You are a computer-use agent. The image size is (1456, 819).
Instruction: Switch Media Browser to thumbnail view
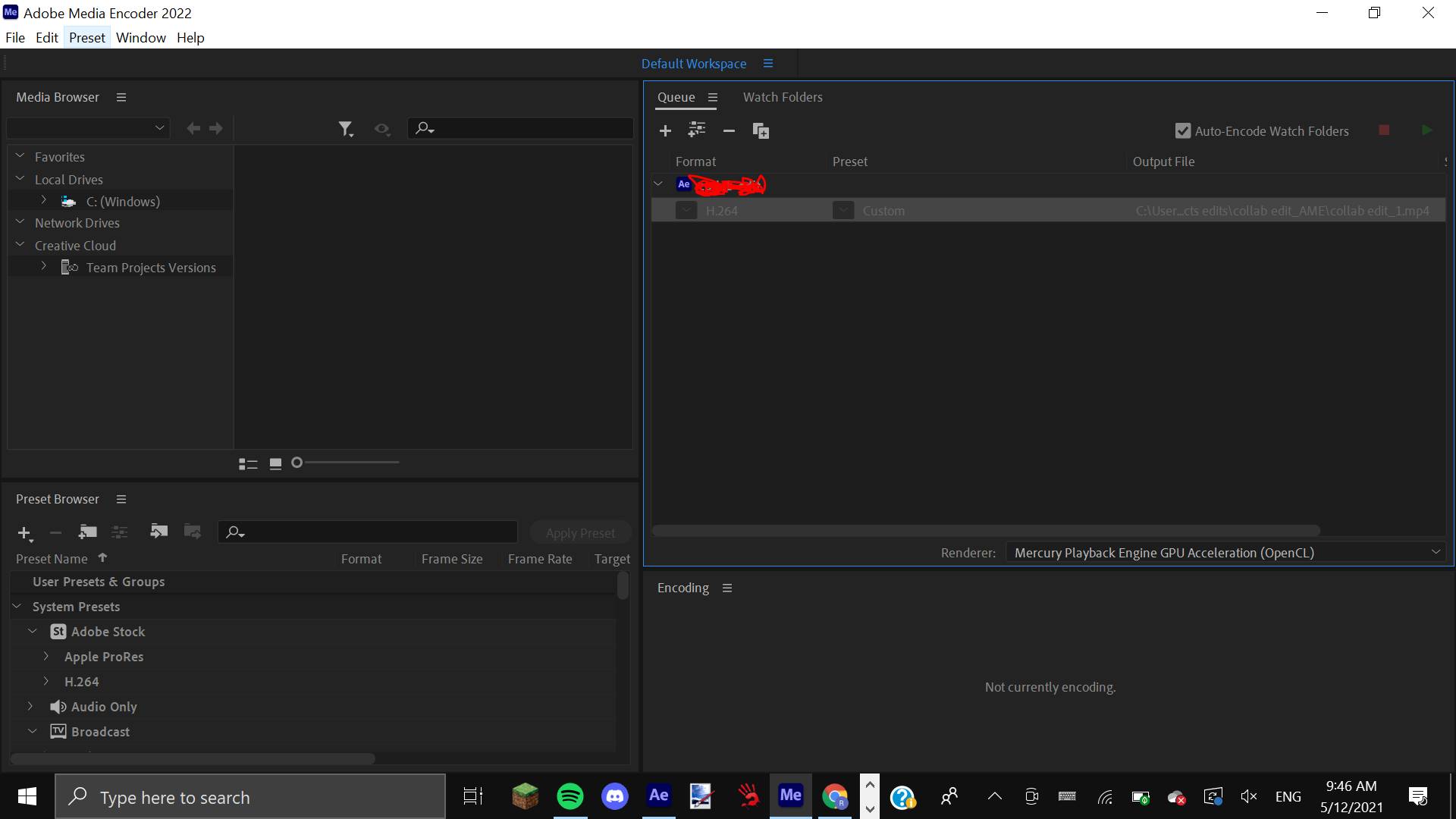click(275, 463)
